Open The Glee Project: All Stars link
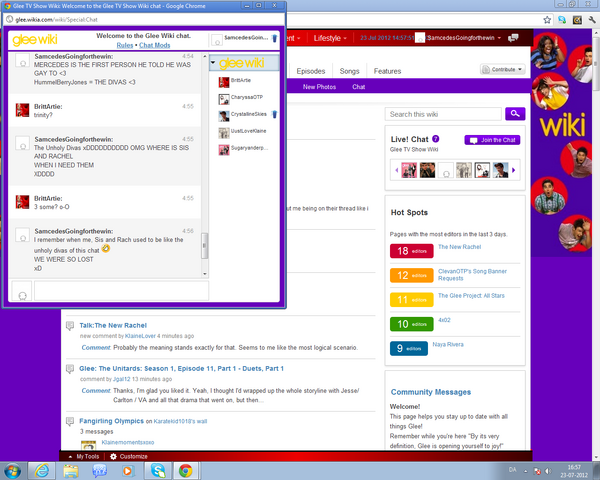 (471, 296)
